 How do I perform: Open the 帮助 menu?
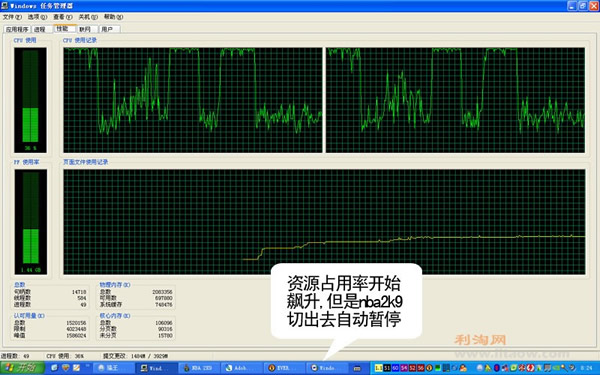pos(113,17)
